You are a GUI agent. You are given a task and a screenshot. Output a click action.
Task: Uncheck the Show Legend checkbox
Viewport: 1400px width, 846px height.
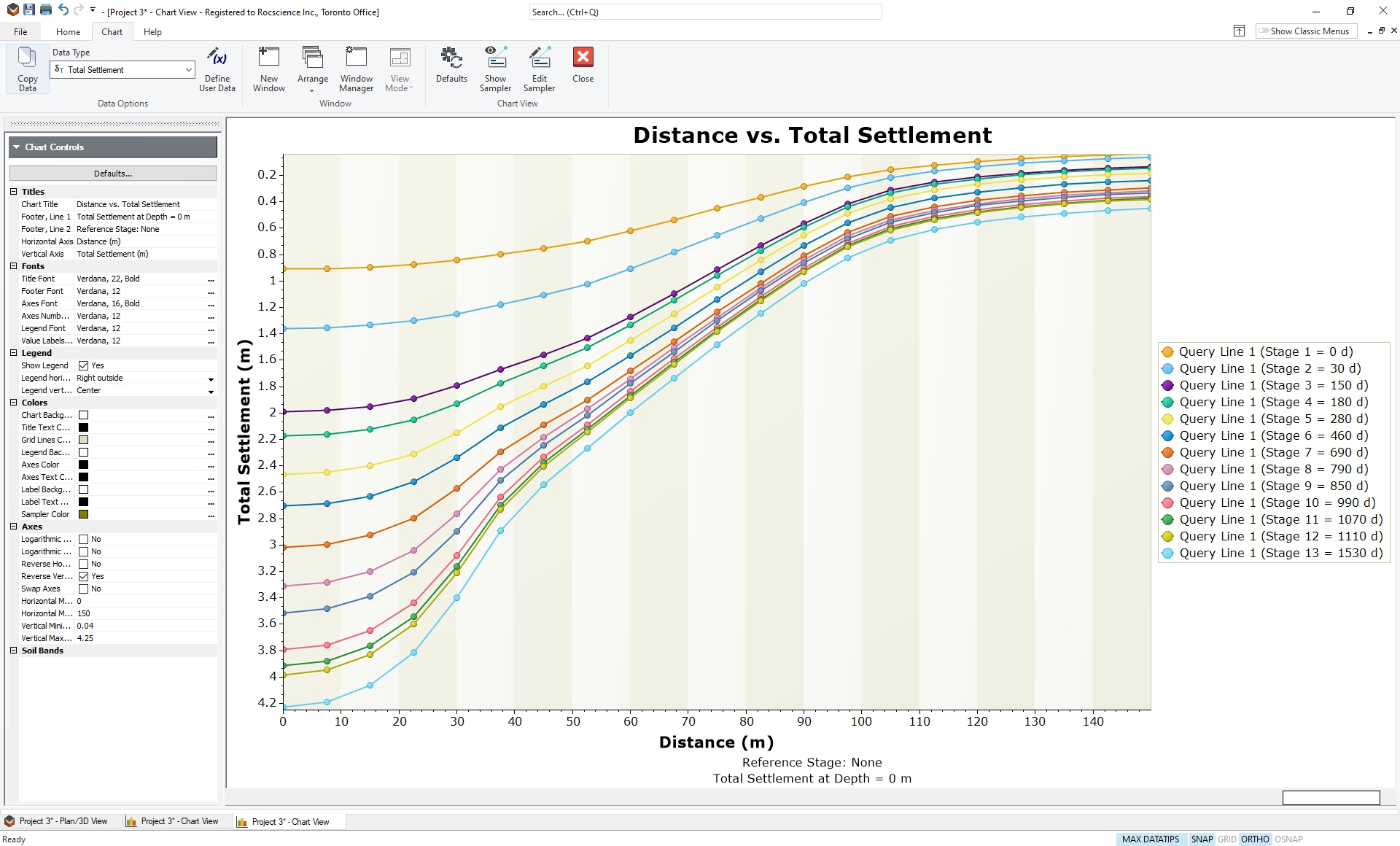pos(85,365)
